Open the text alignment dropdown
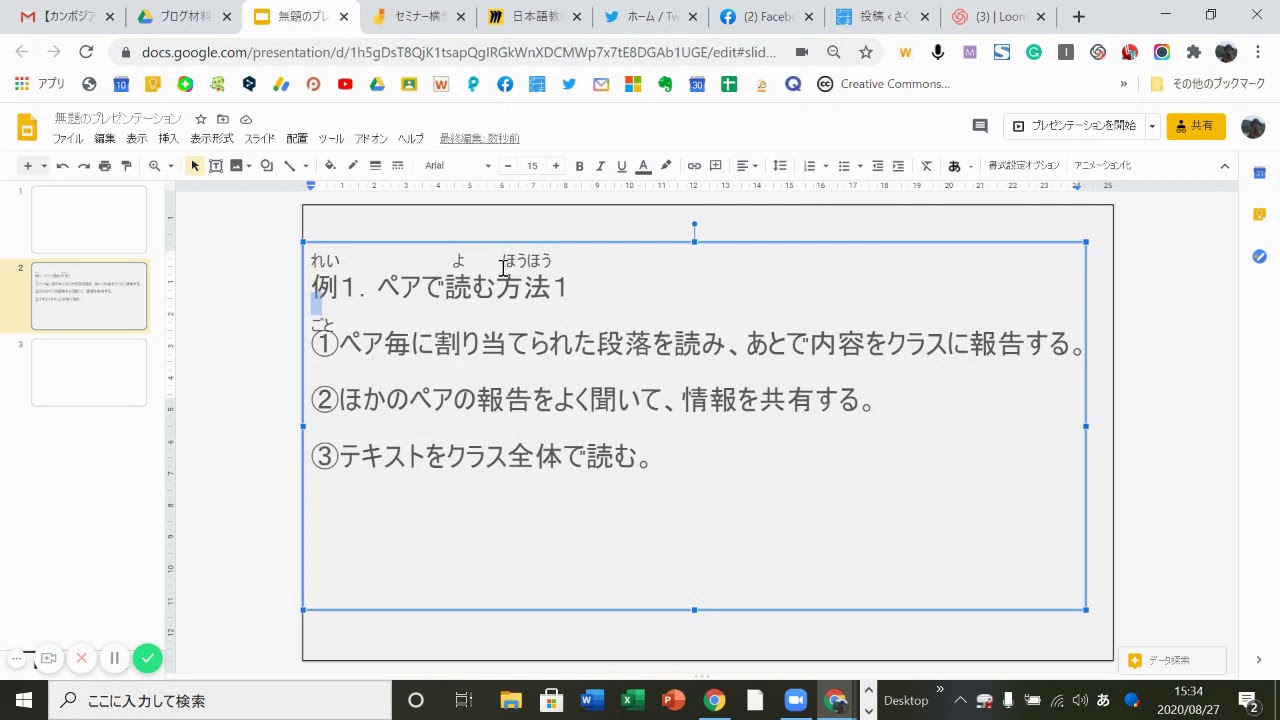Image resolution: width=1280 pixels, height=720 pixels. coord(747,166)
